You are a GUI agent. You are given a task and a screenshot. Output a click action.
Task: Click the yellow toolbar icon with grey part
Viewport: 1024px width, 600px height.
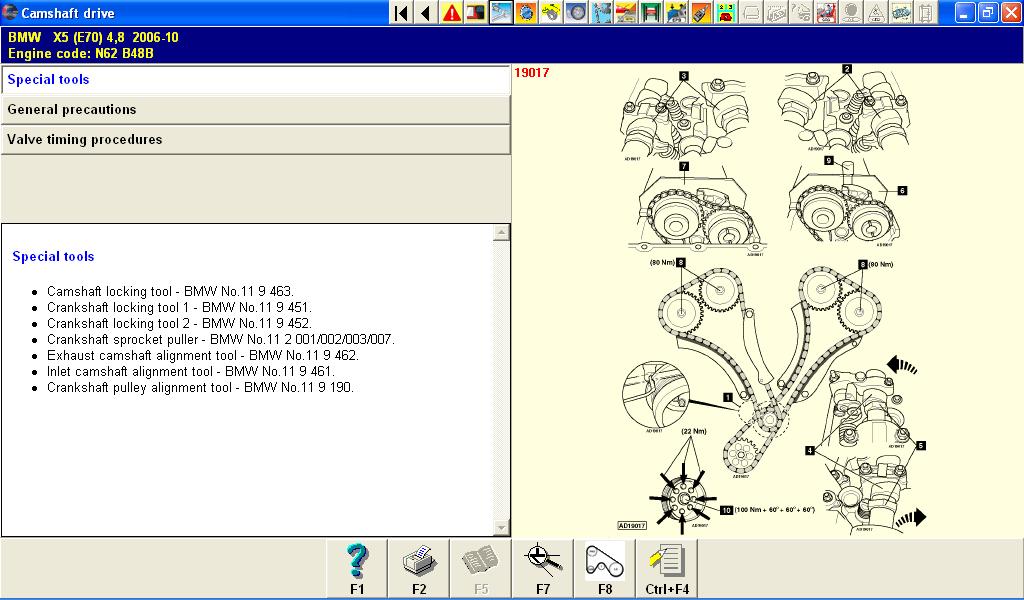pos(551,12)
